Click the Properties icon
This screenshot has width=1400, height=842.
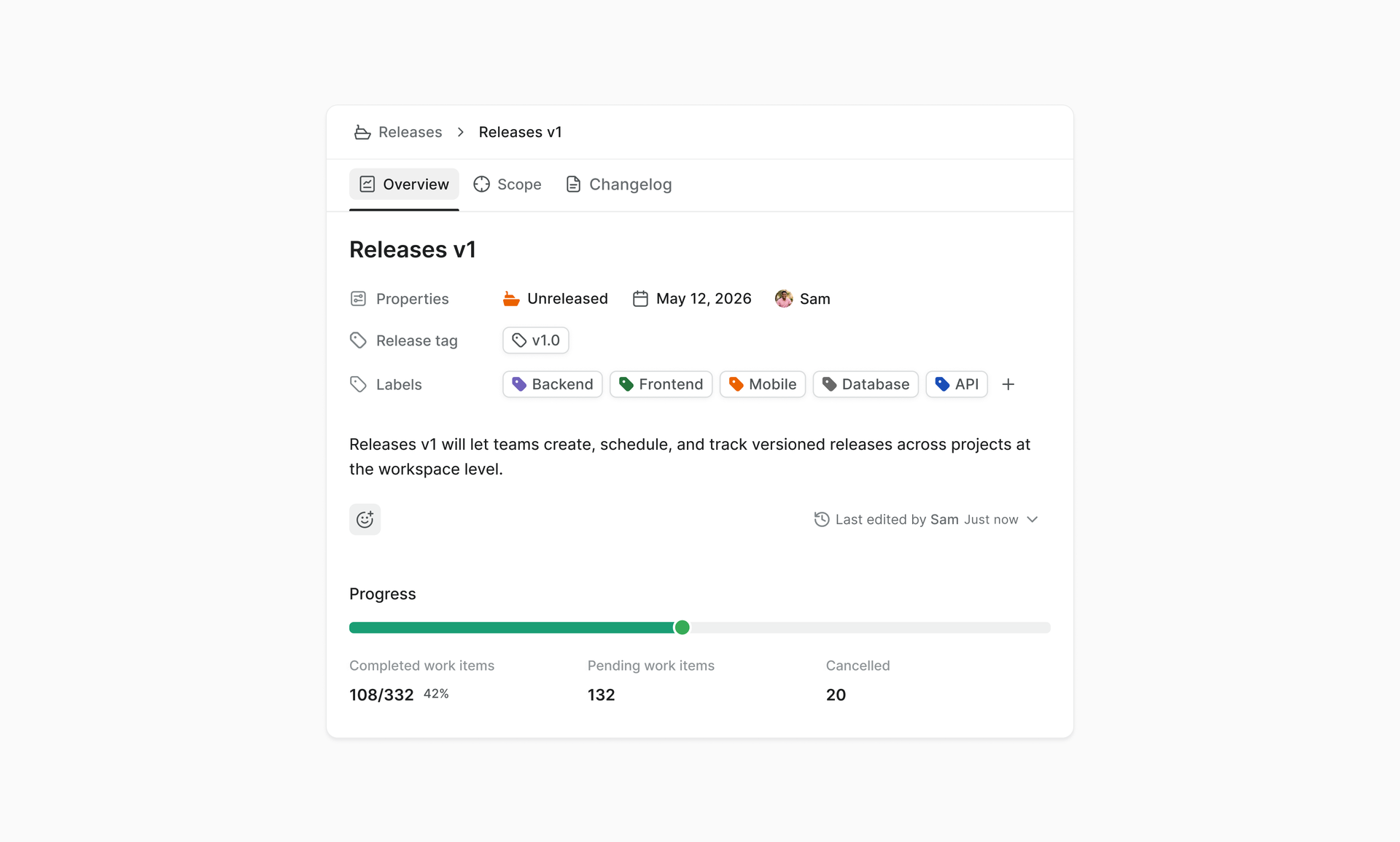coord(358,299)
